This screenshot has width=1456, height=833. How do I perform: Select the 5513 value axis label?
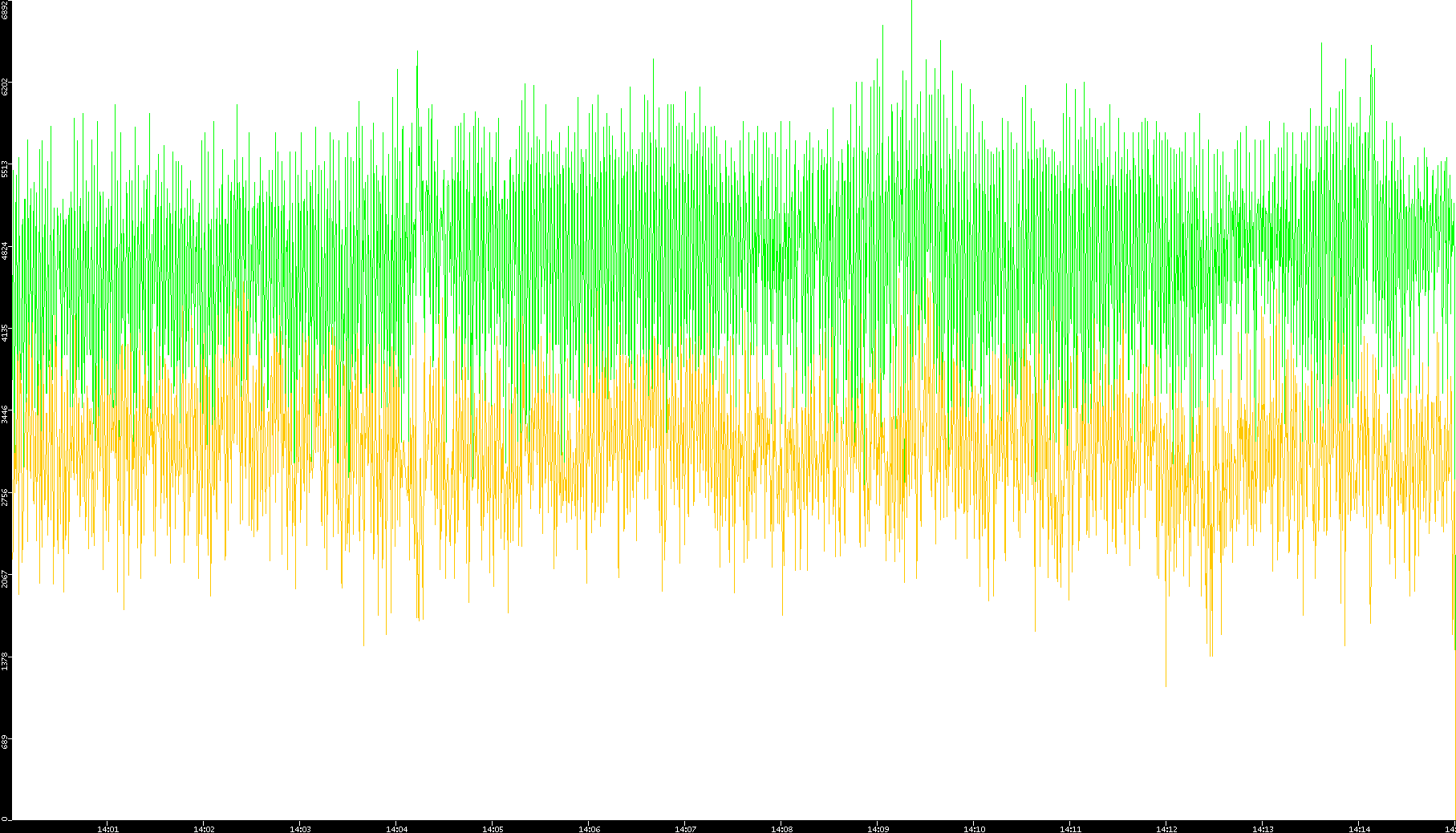[5, 168]
